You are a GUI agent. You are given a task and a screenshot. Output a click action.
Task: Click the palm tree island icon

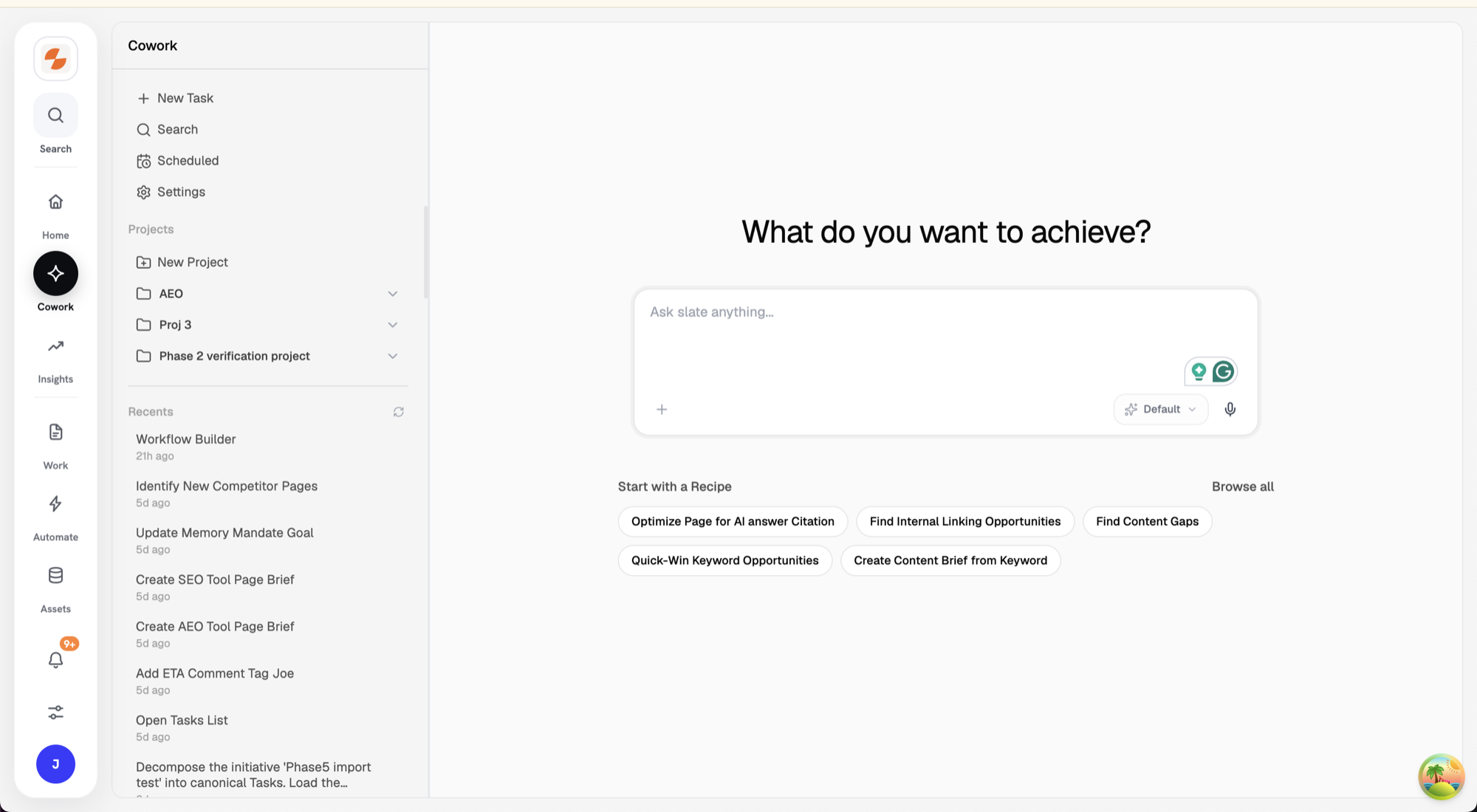click(x=1441, y=776)
